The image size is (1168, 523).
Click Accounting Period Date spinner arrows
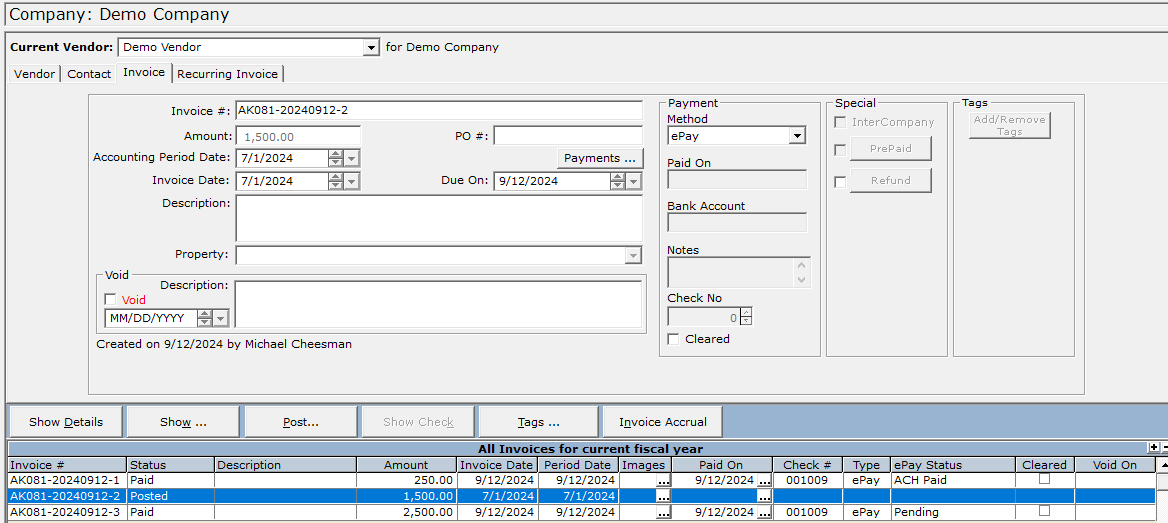pyautogui.click(x=335, y=158)
